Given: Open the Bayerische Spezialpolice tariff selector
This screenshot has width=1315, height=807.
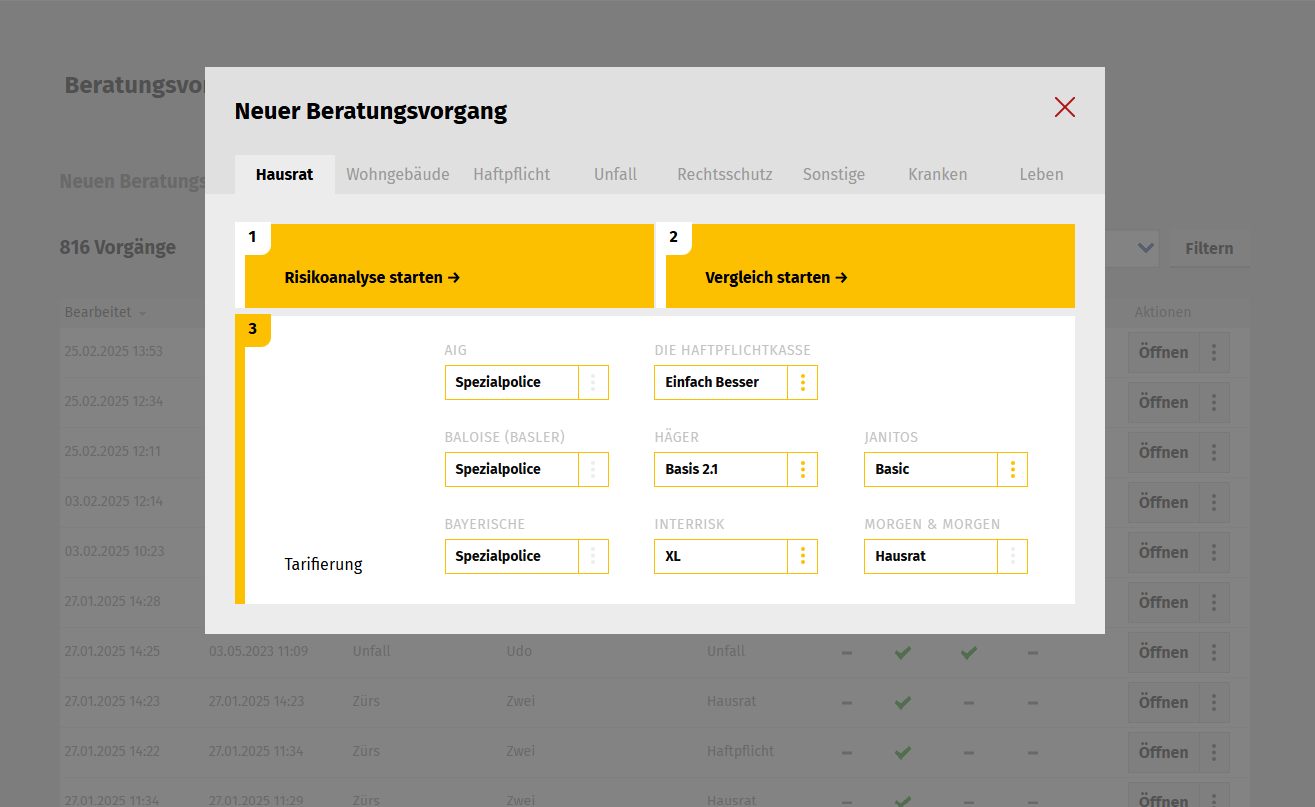Looking at the screenshot, I should 511,556.
